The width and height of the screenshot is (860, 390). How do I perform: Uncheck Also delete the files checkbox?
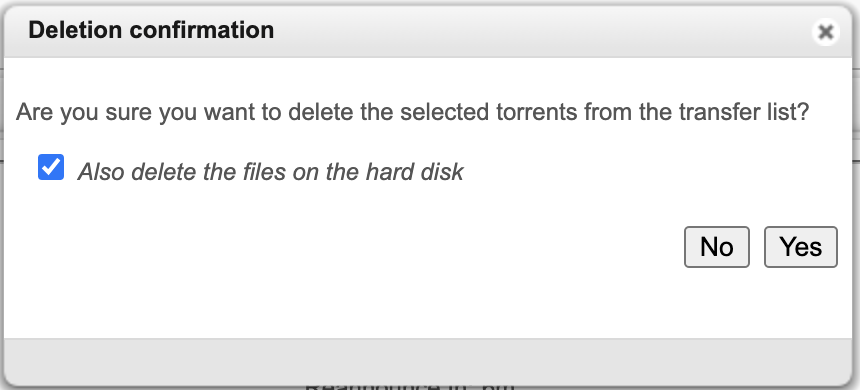tap(51, 167)
